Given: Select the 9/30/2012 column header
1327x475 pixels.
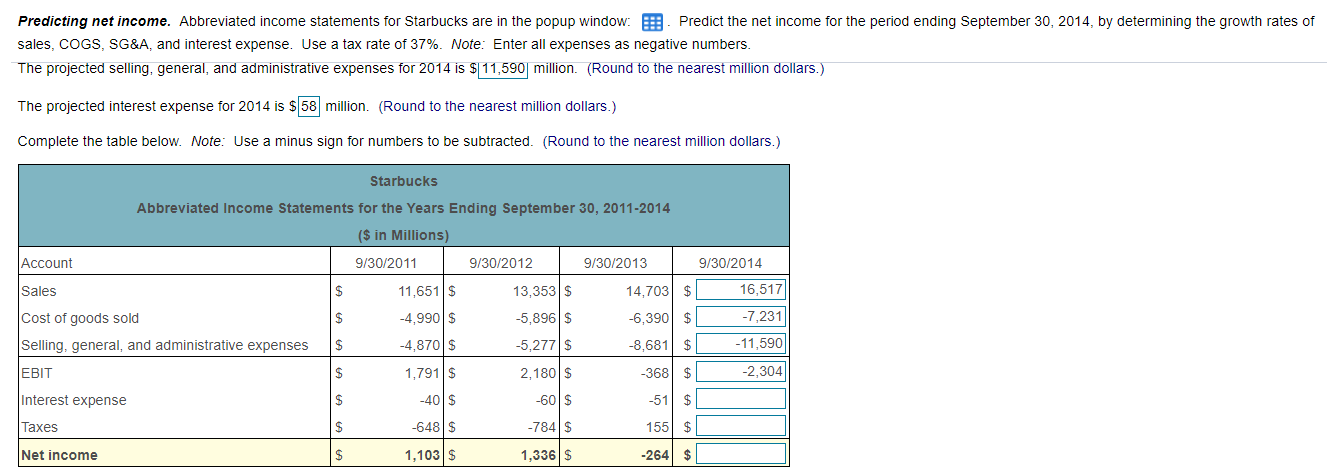Looking at the screenshot, I should click(501, 263).
